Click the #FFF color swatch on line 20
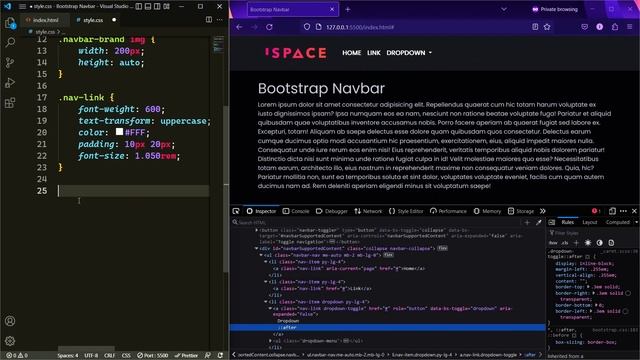Viewport: 640px width, 360px height. click(x=119, y=131)
